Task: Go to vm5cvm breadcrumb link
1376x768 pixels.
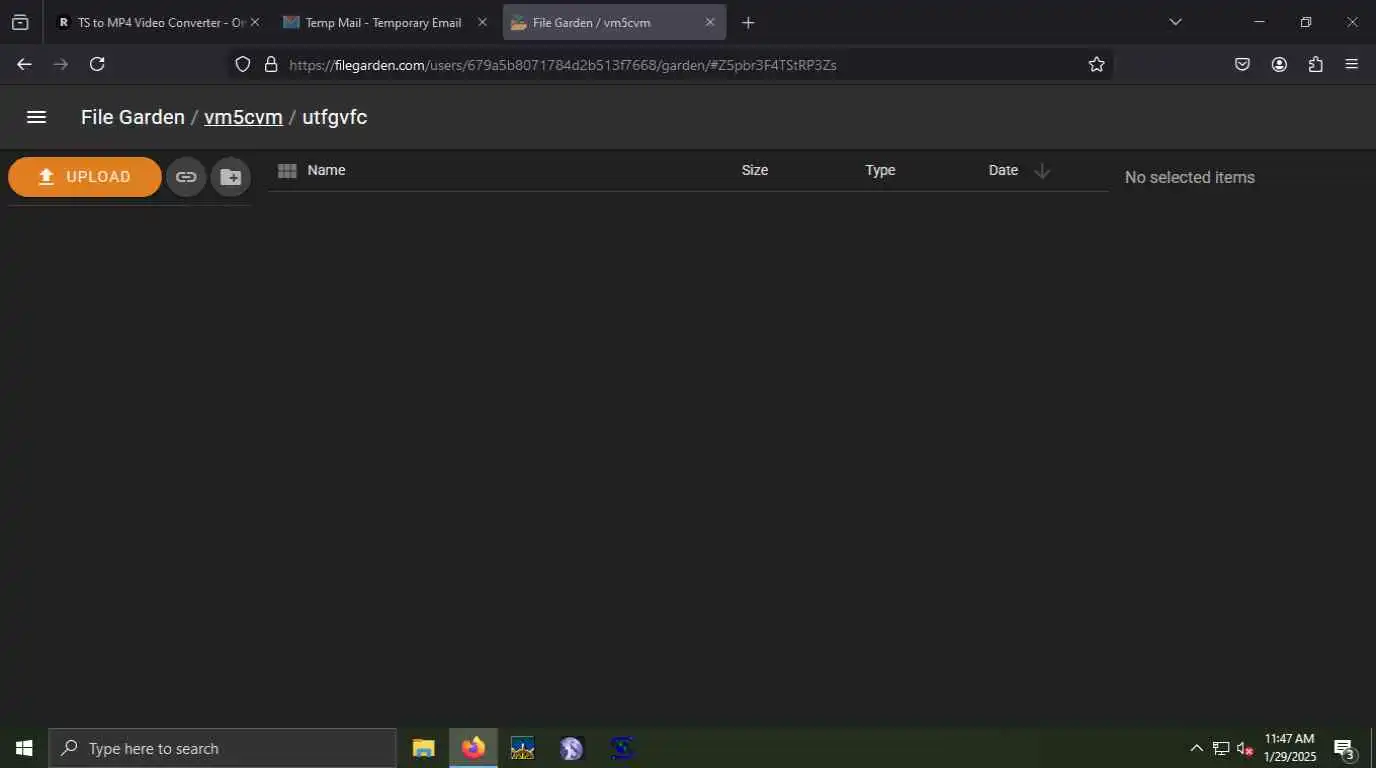Action: click(243, 117)
